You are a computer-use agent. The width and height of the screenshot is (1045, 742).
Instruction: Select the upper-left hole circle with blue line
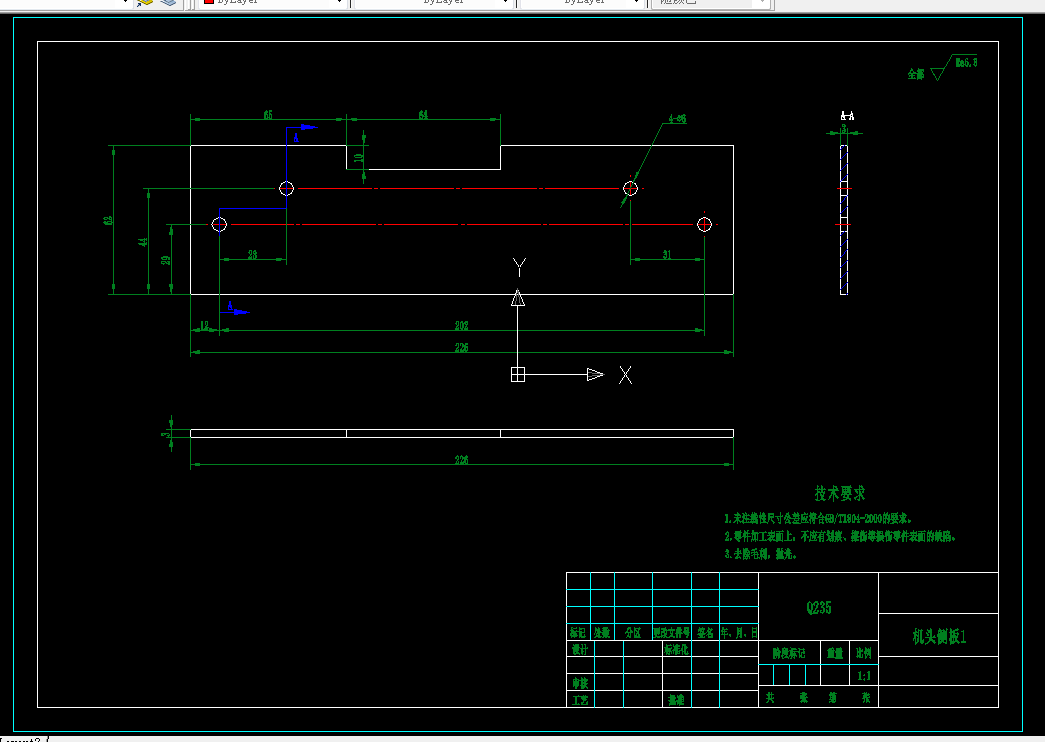click(x=287, y=189)
